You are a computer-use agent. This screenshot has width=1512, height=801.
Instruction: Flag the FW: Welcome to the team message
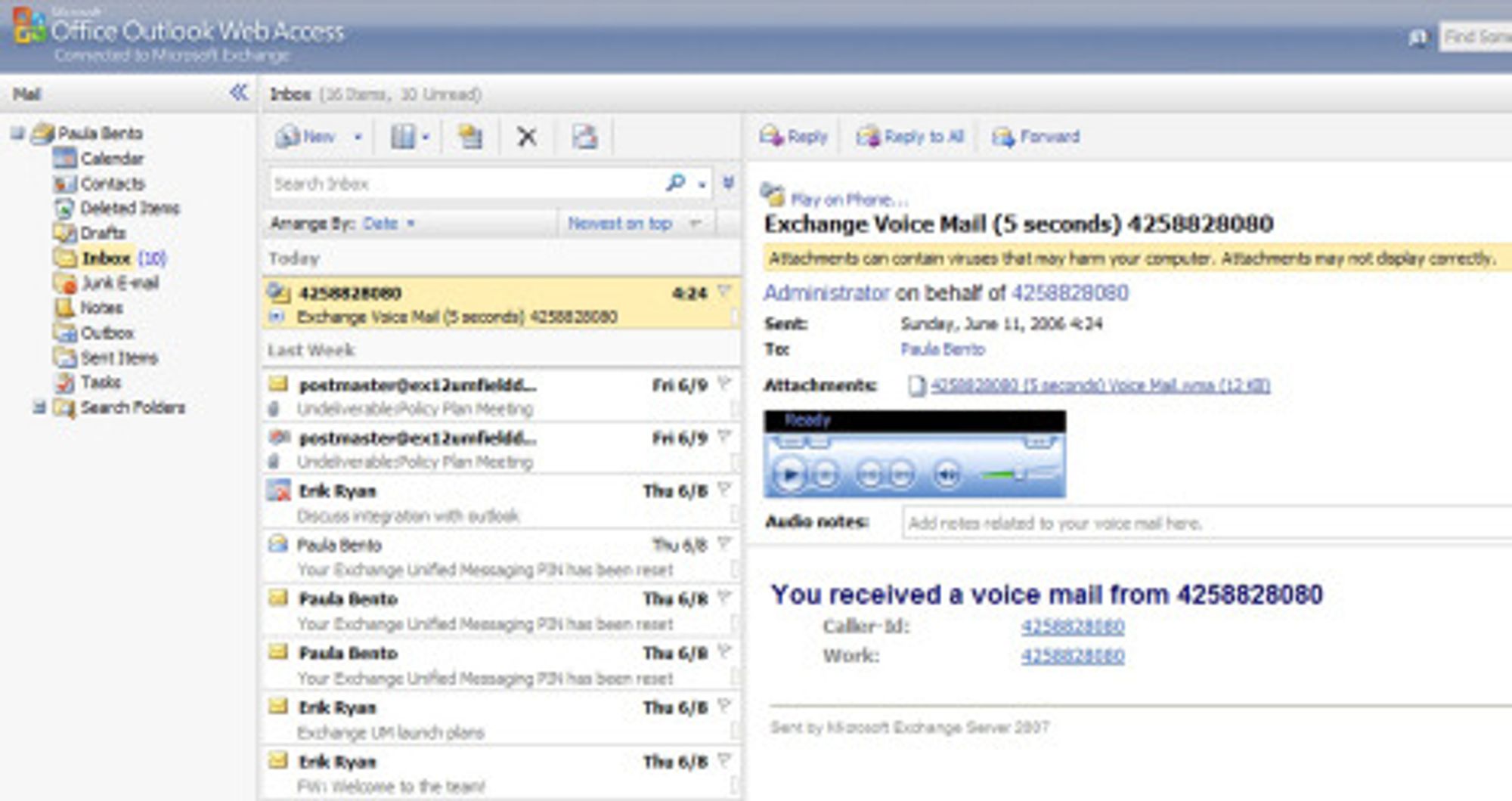tap(723, 759)
